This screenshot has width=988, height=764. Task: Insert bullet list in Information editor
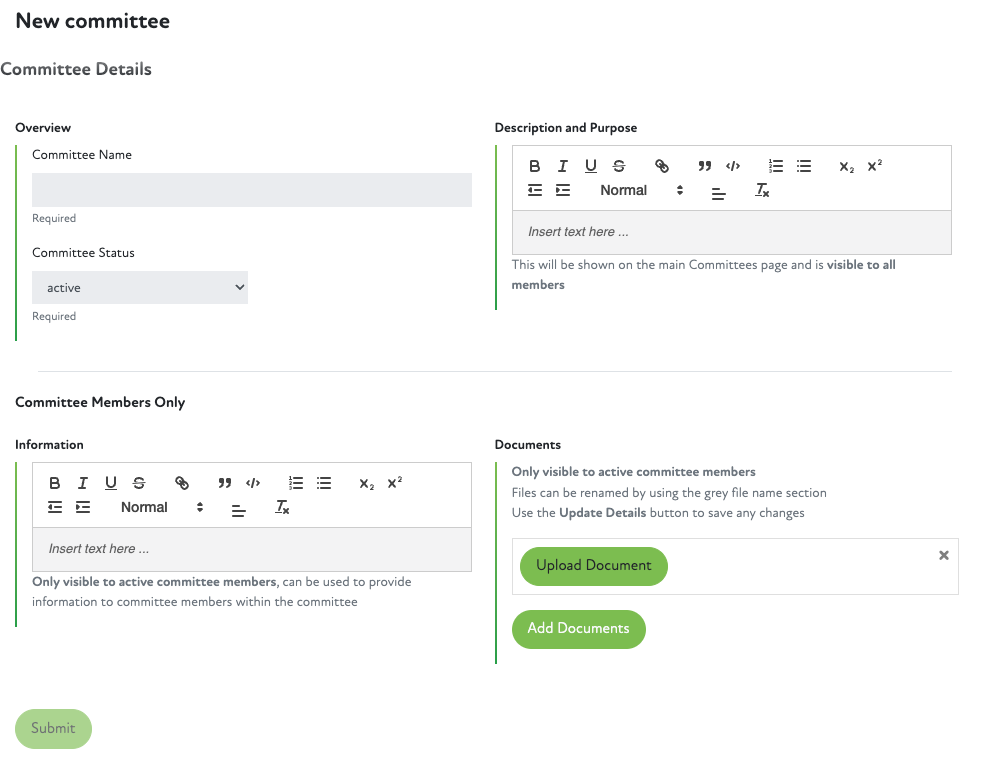tap(324, 484)
